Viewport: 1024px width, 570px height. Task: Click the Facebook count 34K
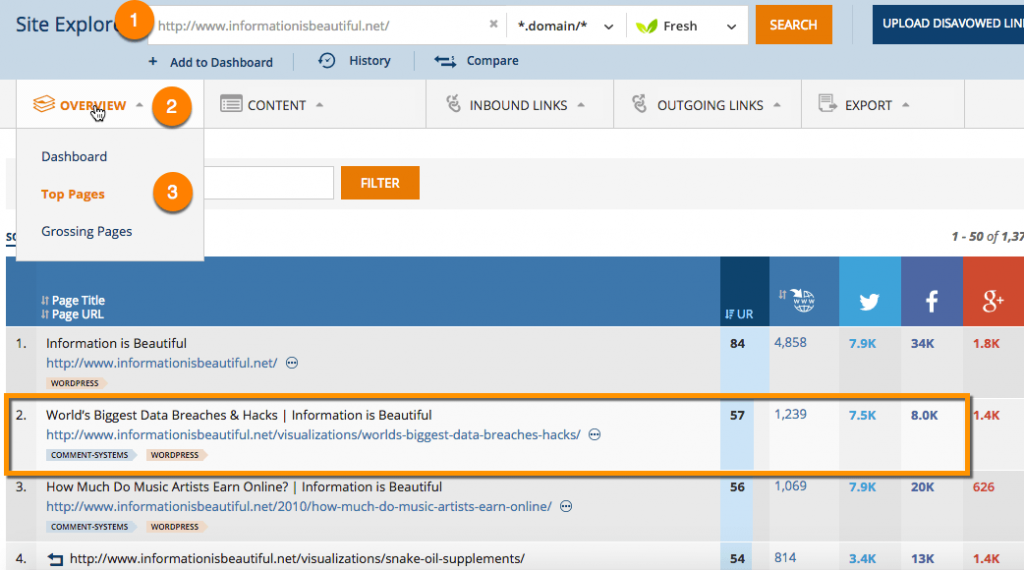click(x=922, y=343)
